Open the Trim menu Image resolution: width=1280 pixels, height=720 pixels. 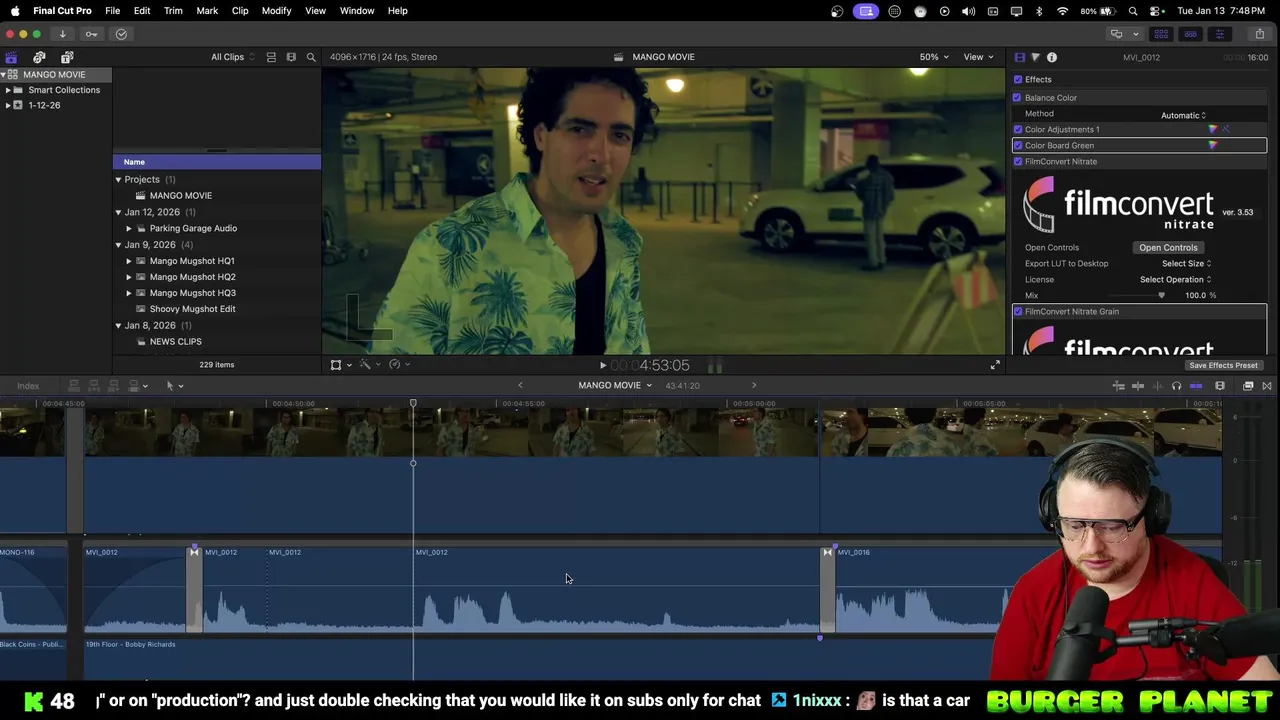coord(173,11)
